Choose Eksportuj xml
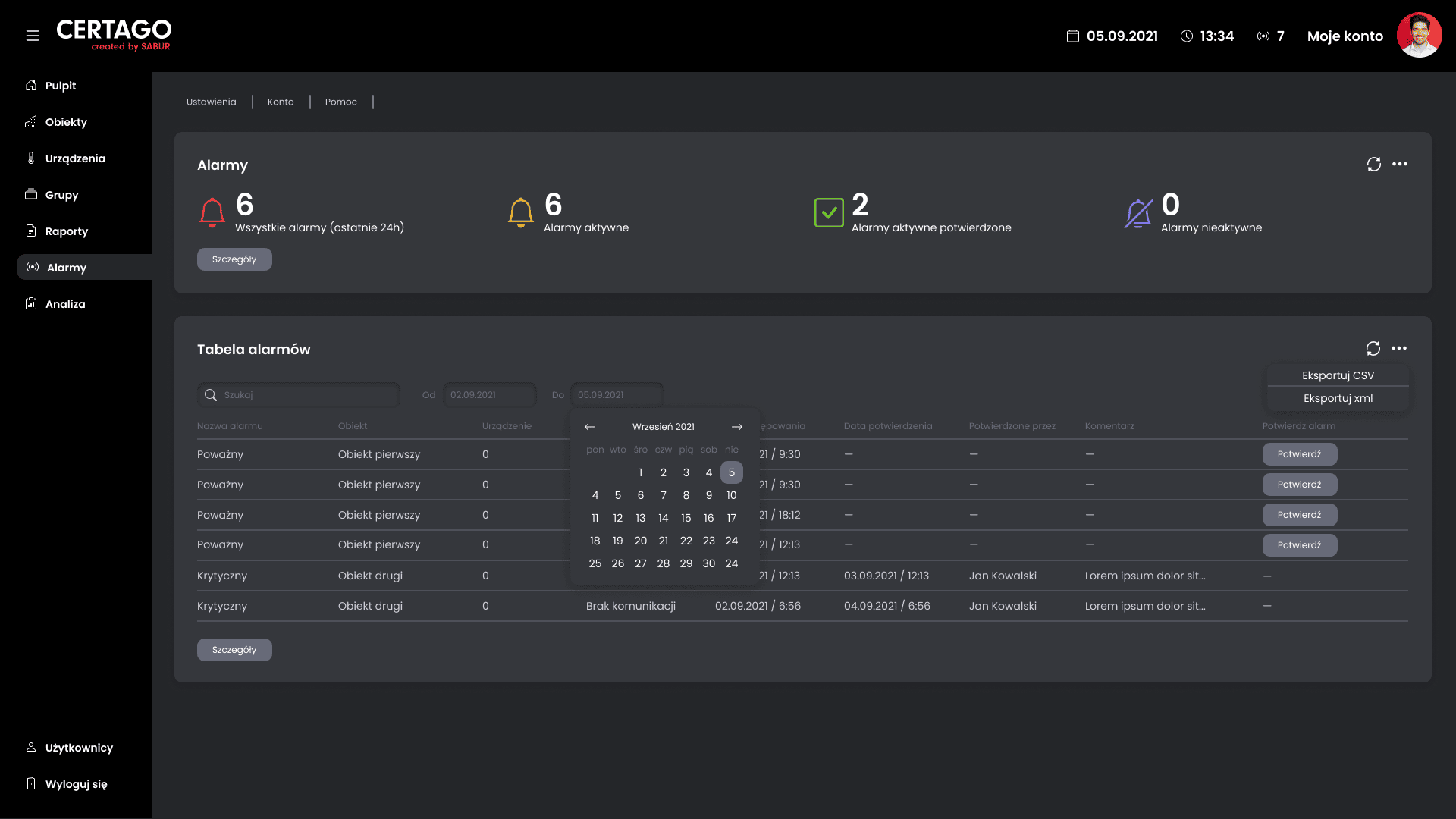Viewport: 1456px width, 819px height. tap(1338, 398)
